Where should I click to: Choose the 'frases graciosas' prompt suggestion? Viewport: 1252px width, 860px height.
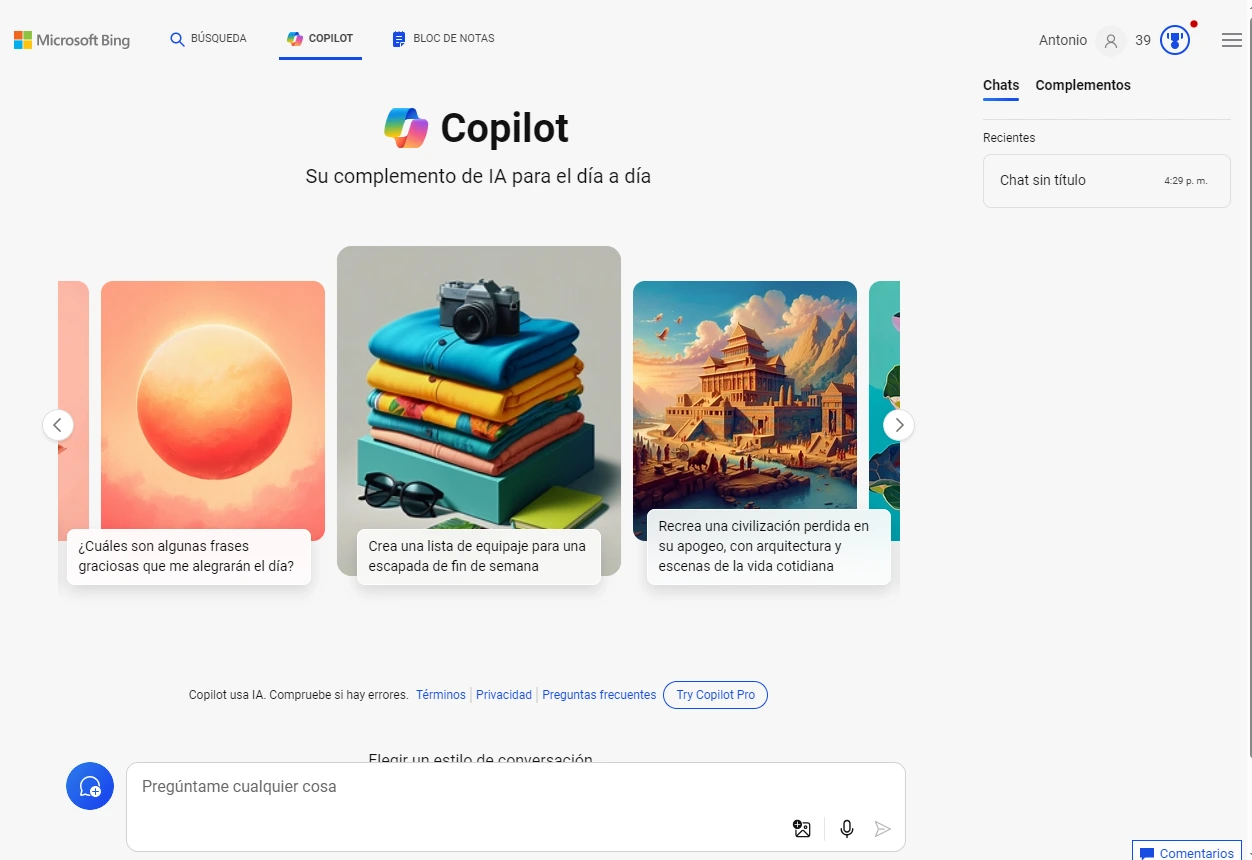click(189, 557)
